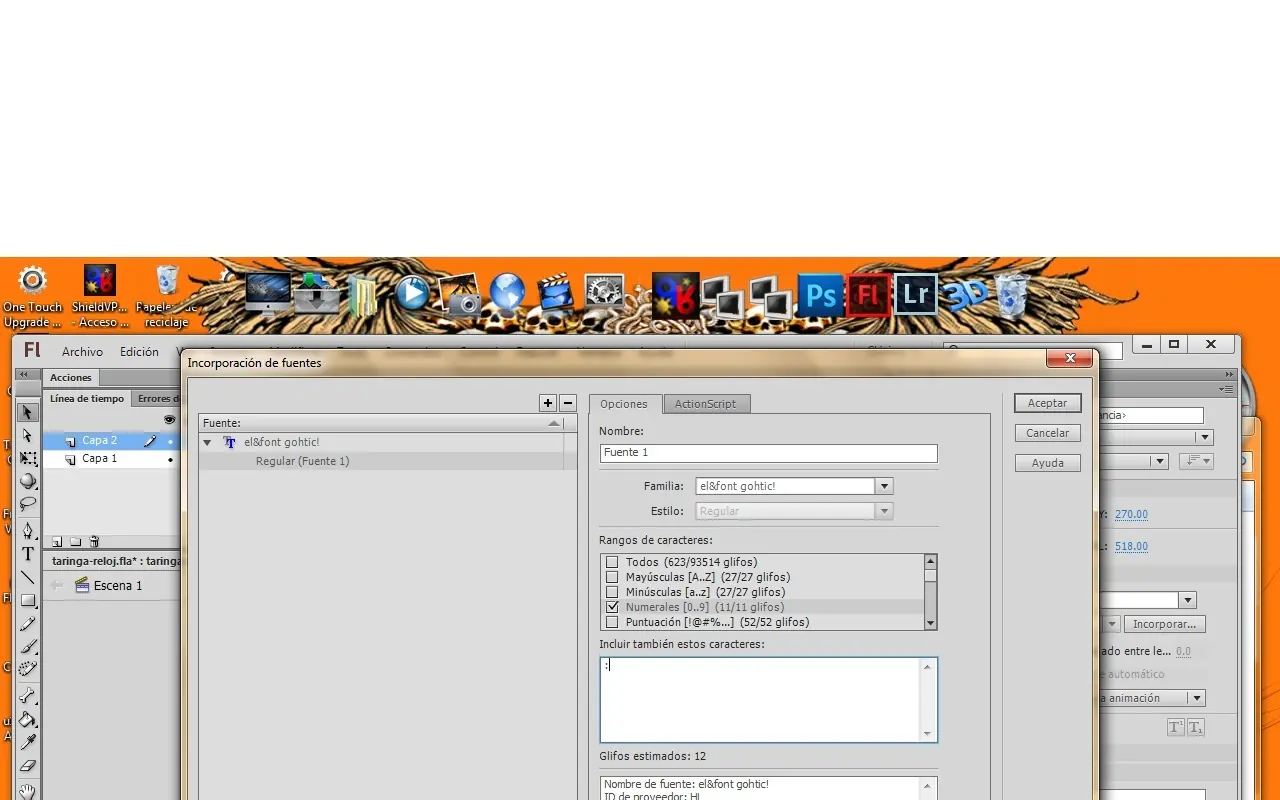
Task: Check the Mayúsculas [A..Z] range
Action: pyautogui.click(x=612, y=577)
